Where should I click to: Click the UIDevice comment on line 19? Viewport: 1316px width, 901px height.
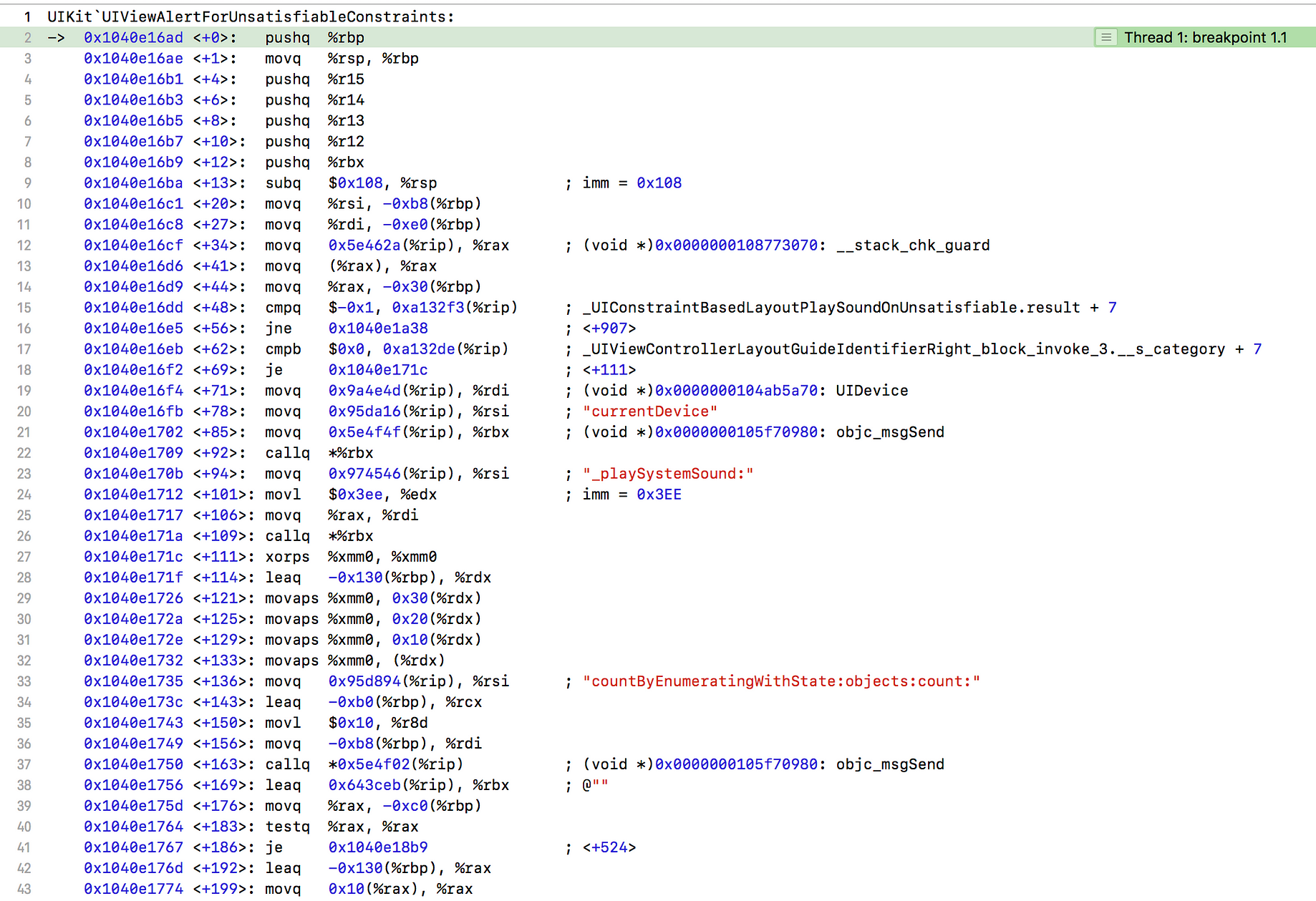(x=872, y=391)
